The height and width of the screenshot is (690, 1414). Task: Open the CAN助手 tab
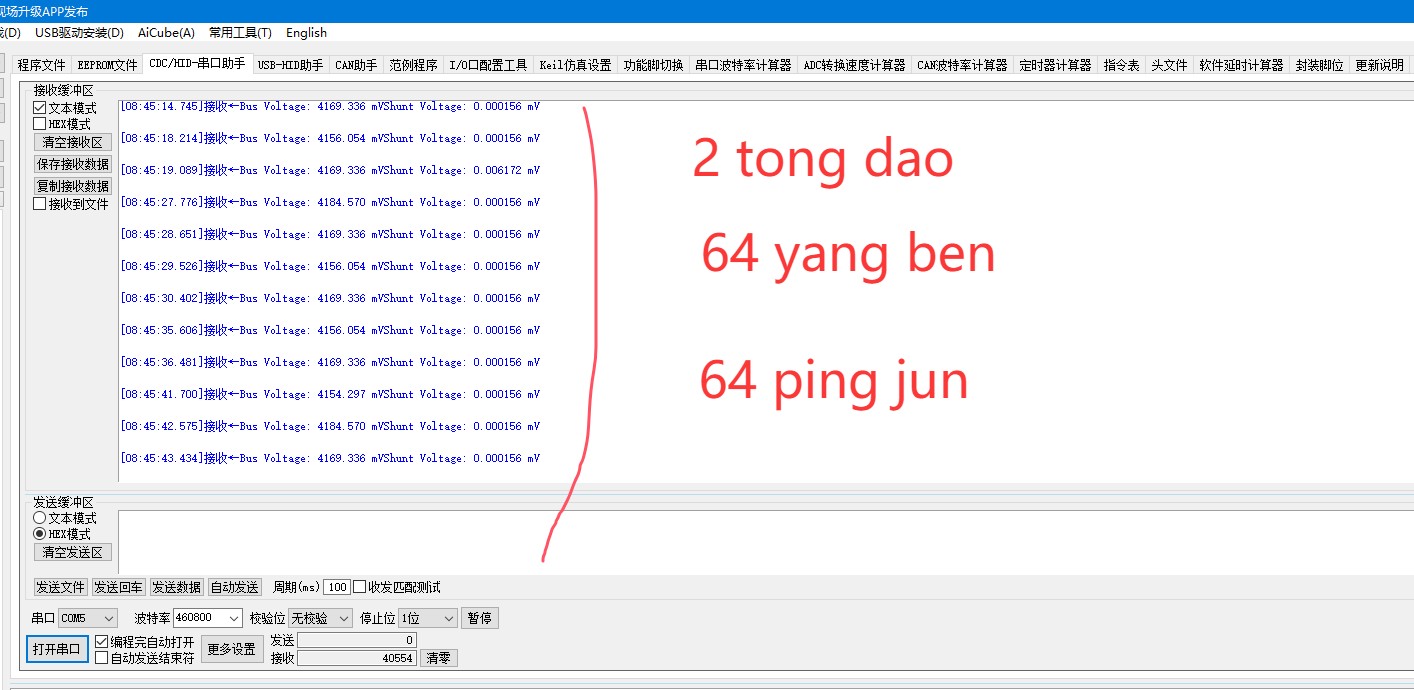click(356, 65)
